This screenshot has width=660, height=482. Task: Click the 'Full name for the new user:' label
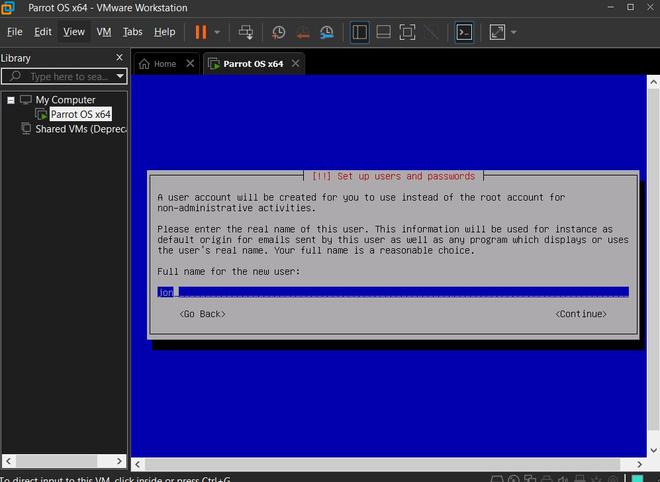[x=229, y=272]
